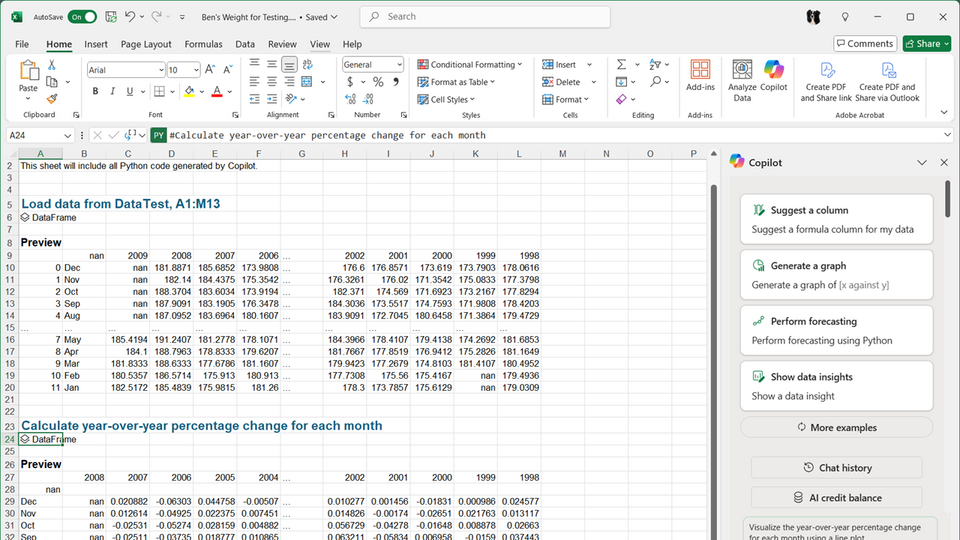Toggle Italic formatting
This screenshot has height=540, width=960.
[113, 91]
